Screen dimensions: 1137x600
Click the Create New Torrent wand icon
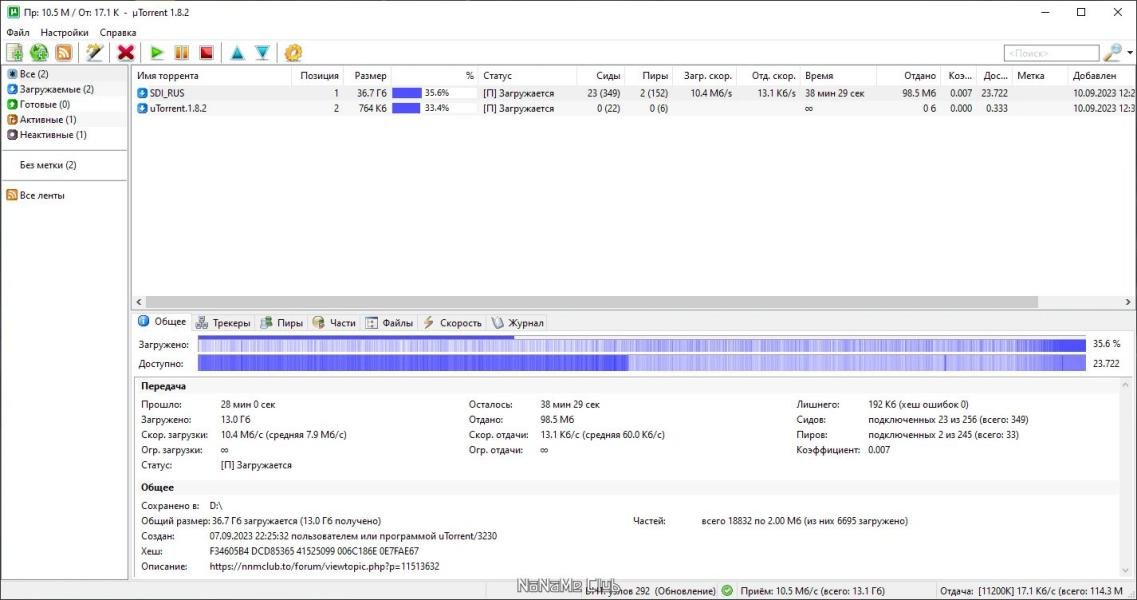(x=94, y=53)
